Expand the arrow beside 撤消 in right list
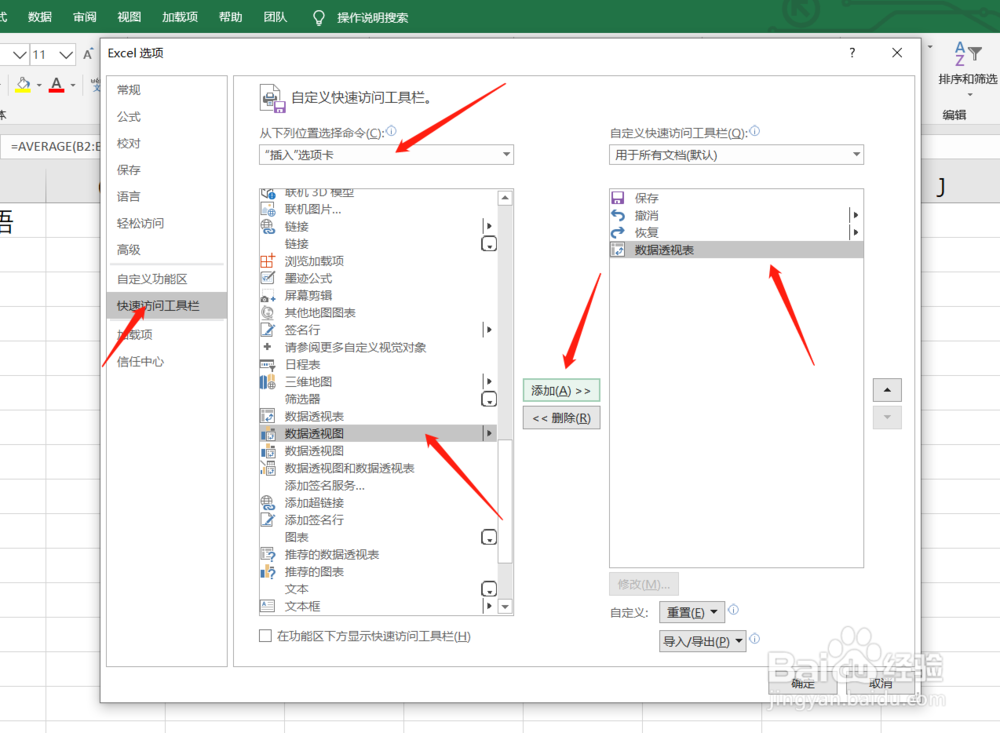 click(x=856, y=215)
